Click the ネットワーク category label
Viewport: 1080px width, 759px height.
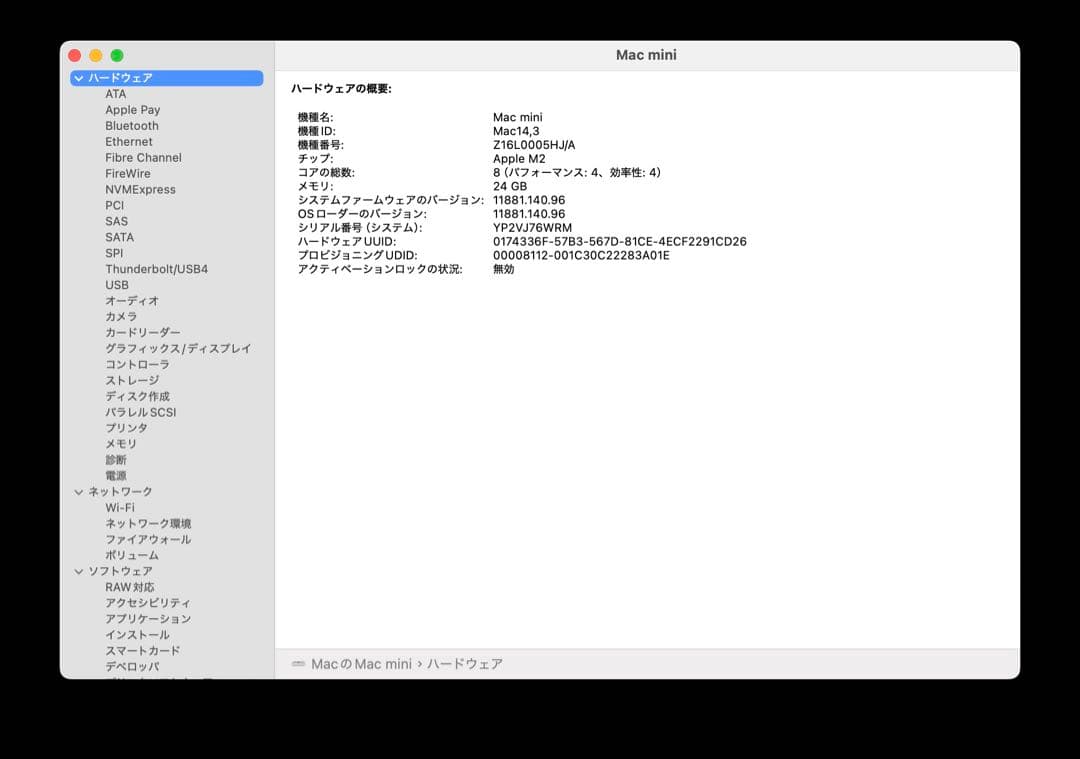pos(121,492)
